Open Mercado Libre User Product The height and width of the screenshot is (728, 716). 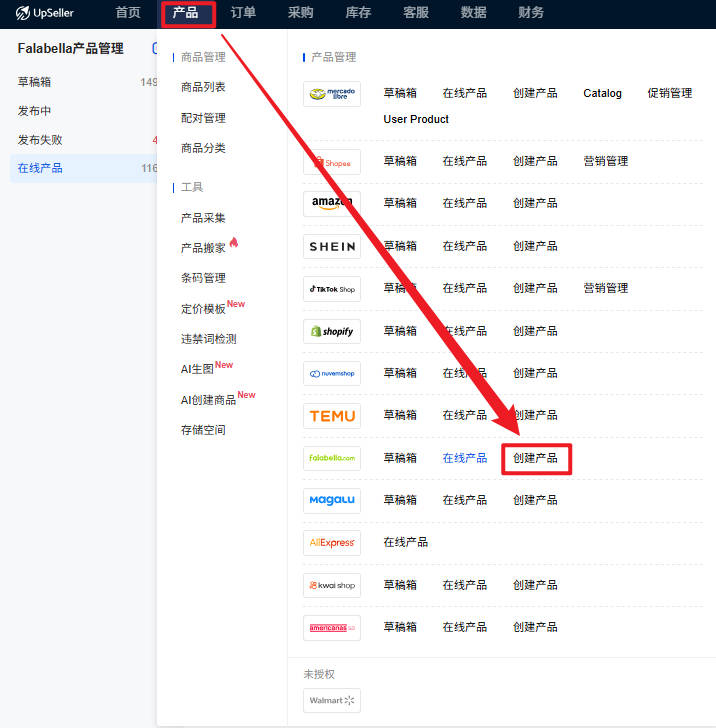(416, 119)
